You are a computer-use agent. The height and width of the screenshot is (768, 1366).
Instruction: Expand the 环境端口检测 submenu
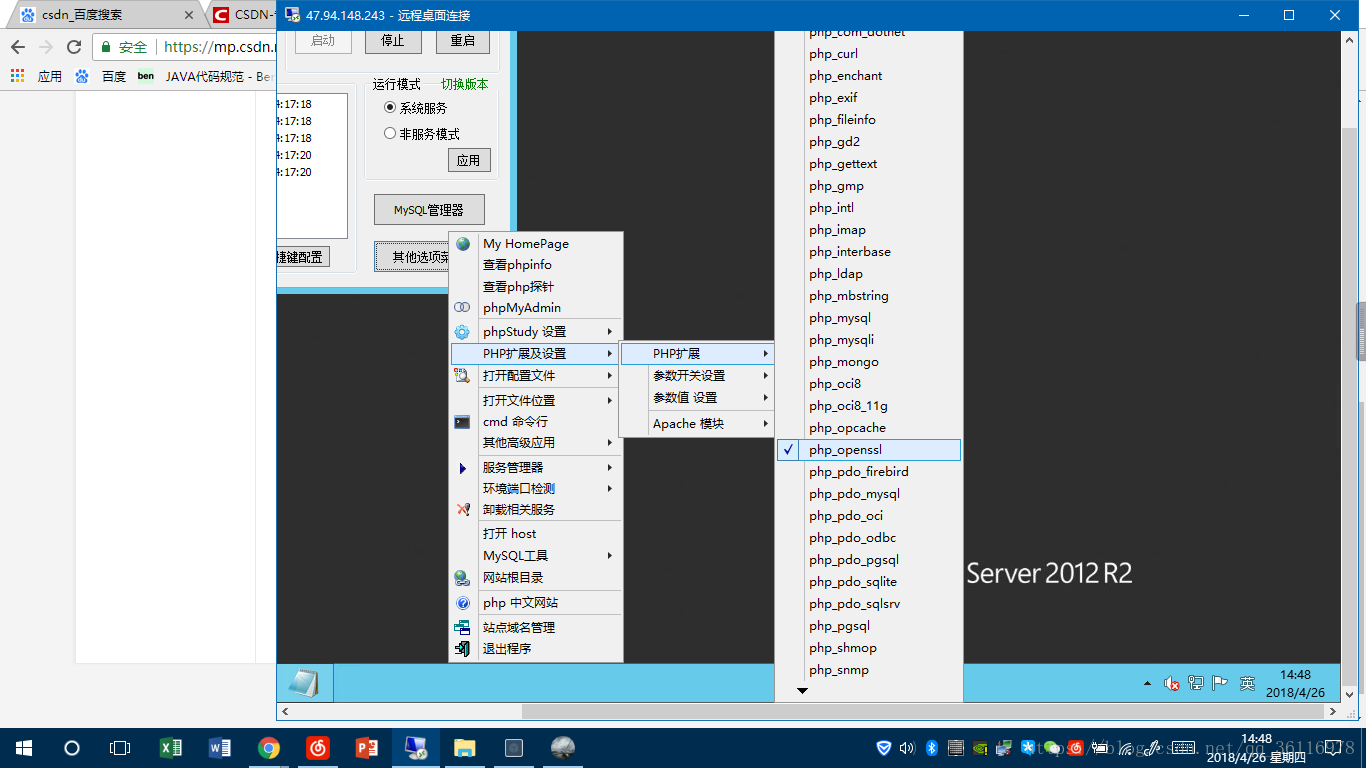coord(536,489)
